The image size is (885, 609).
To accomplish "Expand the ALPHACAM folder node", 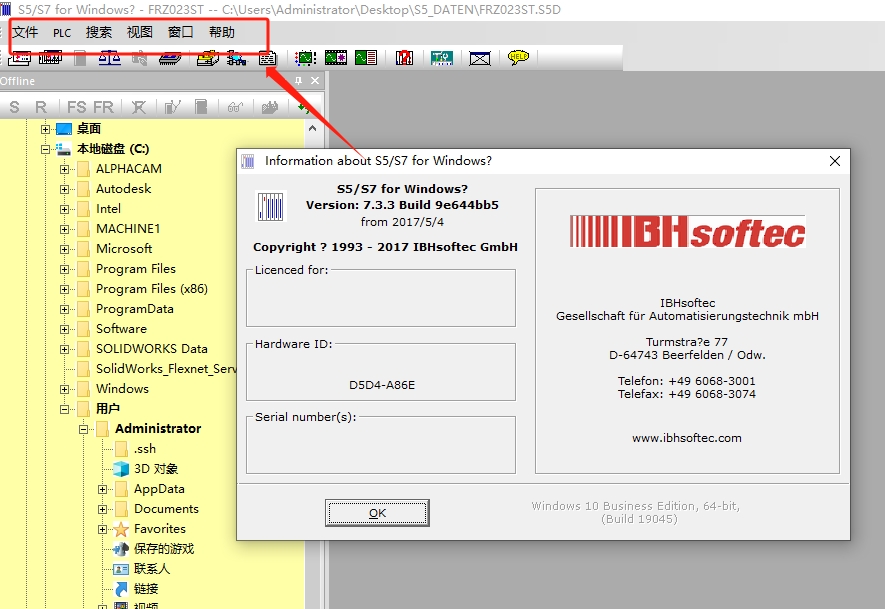I will [x=65, y=169].
